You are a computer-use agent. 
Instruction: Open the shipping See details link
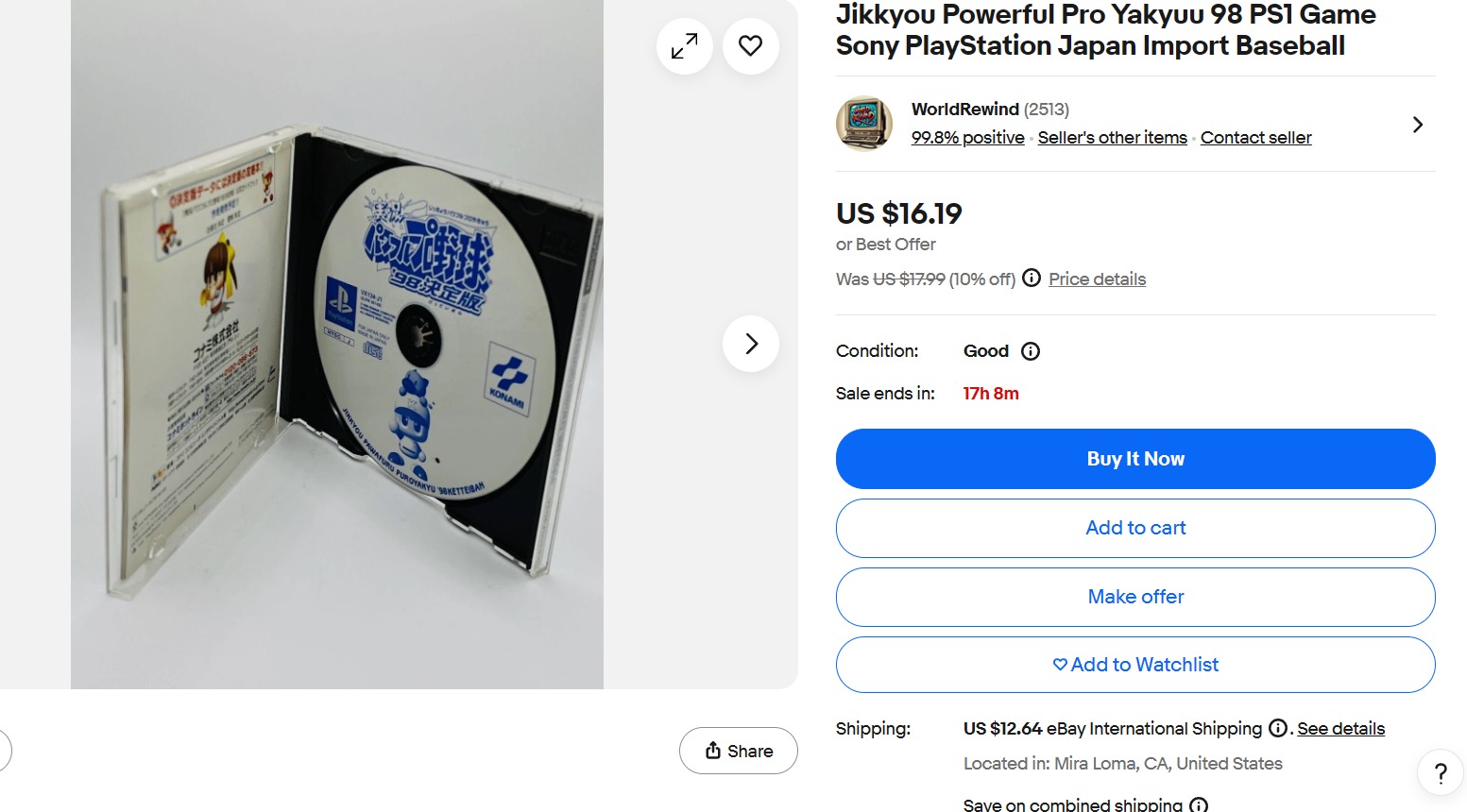(1340, 729)
